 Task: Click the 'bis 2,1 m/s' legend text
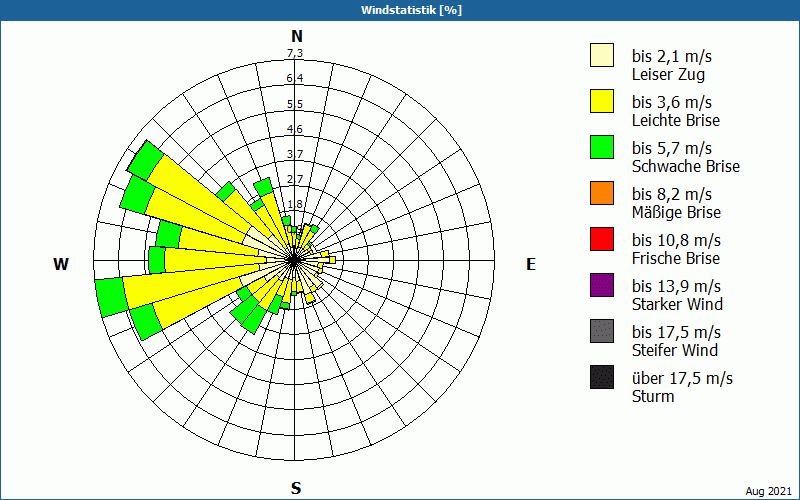pos(671,56)
